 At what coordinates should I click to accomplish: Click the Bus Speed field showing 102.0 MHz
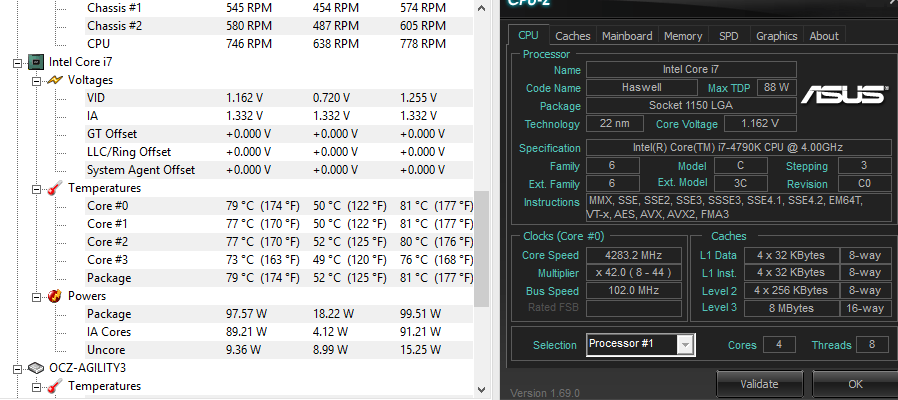pyautogui.click(x=634, y=290)
